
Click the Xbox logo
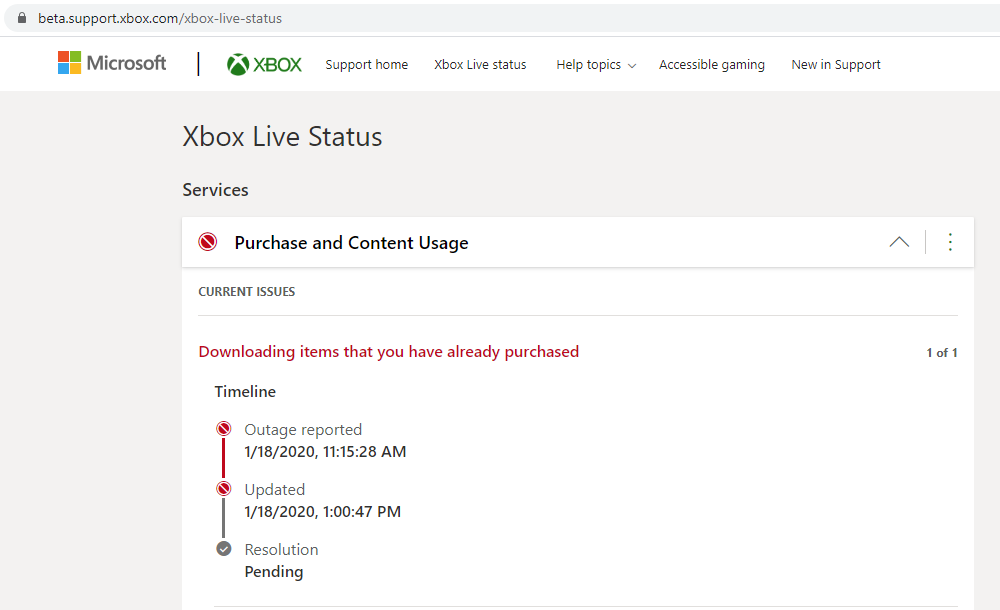coord(264,64)
